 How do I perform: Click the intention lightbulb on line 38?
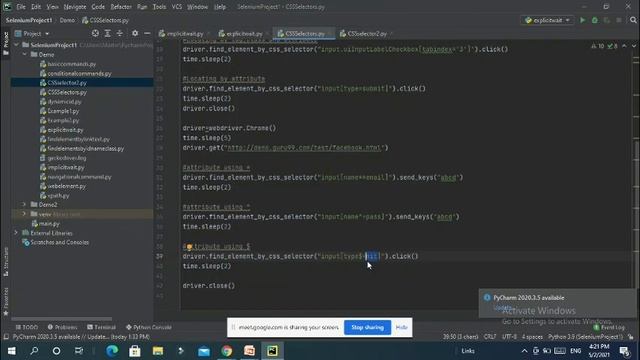(x=189, y=247)
